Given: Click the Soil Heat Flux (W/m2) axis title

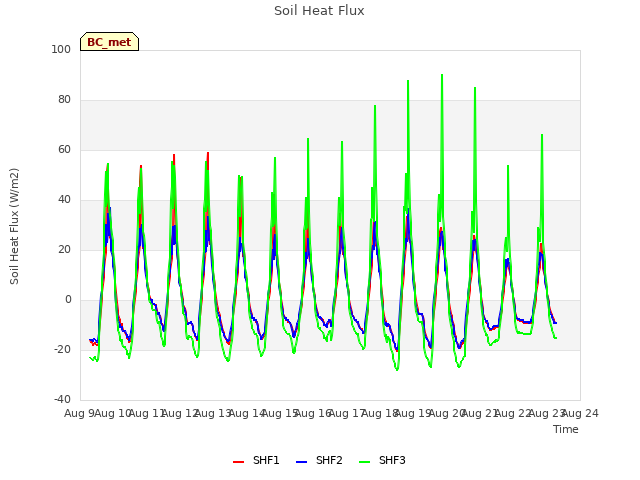Looking at the screenshot, I should 14,226.
